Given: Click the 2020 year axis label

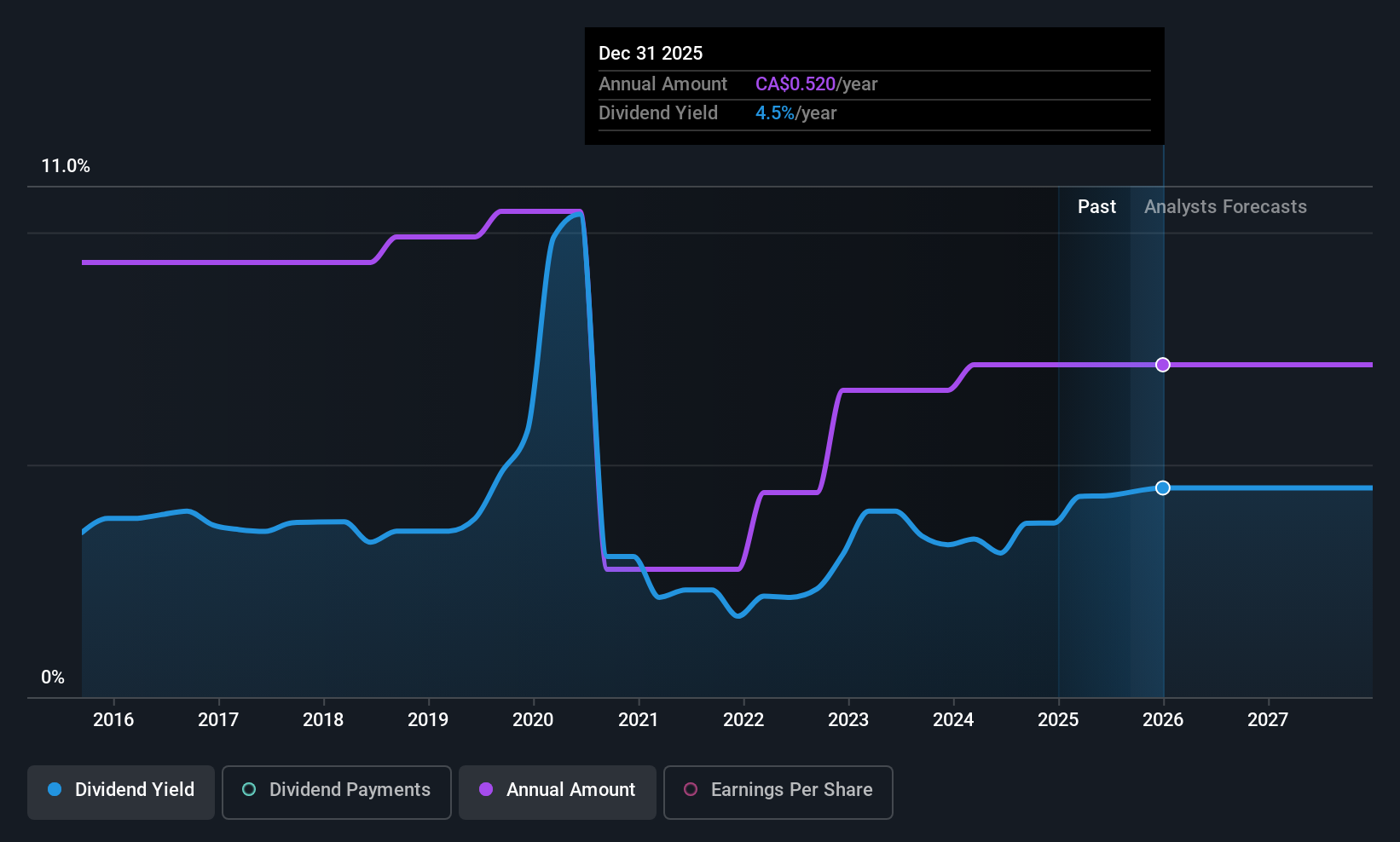Looking at the screenshot, I should pyautogui.click(x=533, y=719).
